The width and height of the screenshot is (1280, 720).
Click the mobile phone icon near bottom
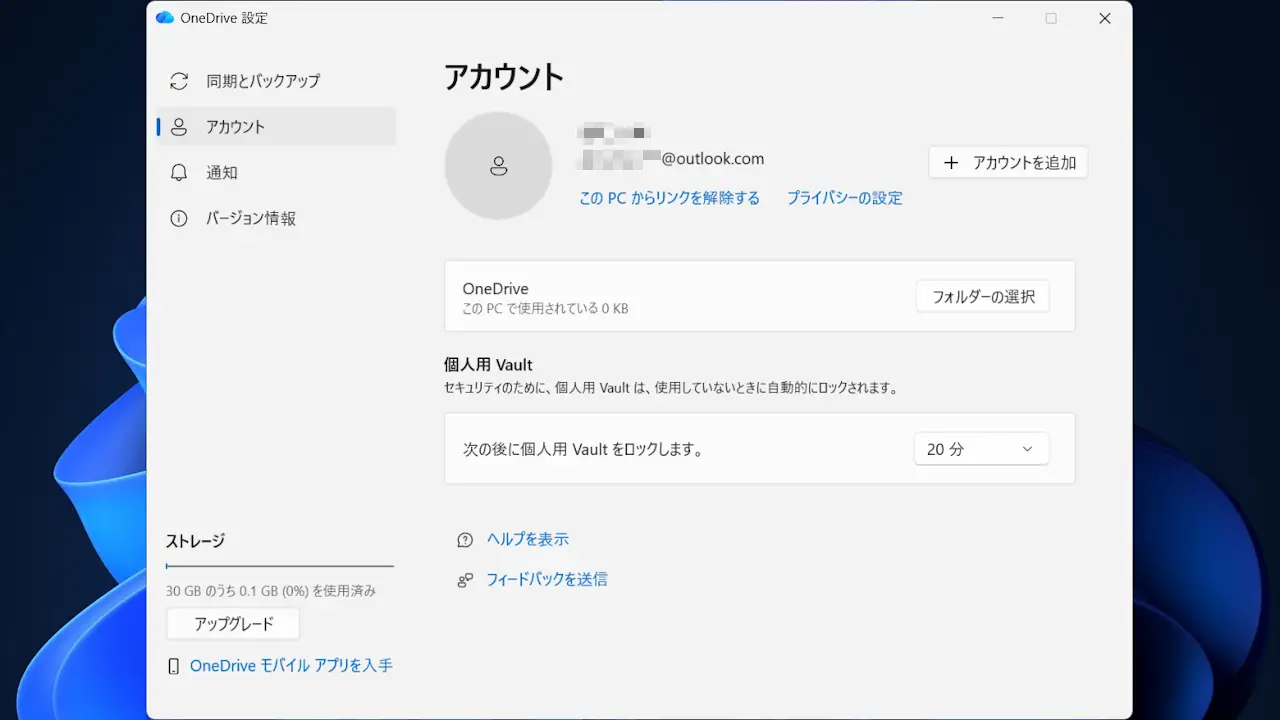(174, 666)
